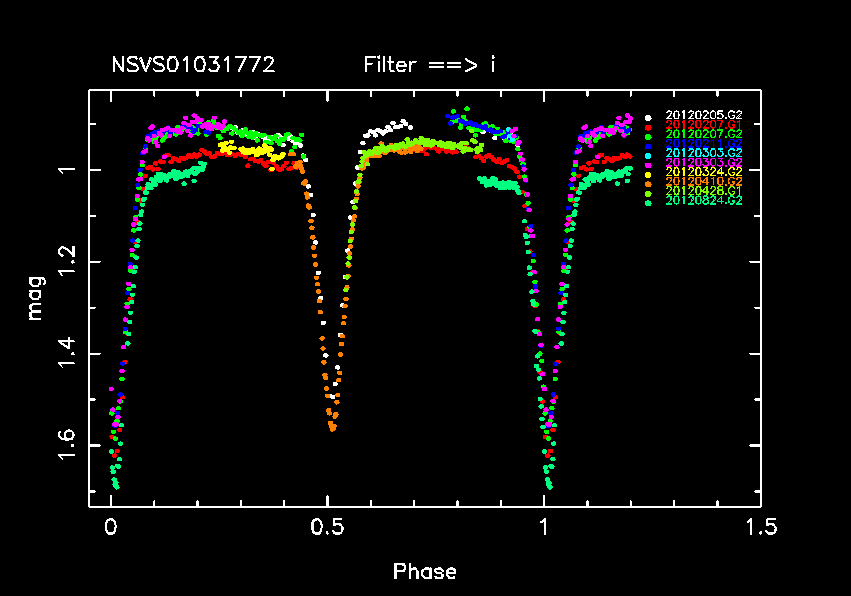
Task: Click the yellow-green 20120428.G1 legend marker
Action: tap(648, 192)
